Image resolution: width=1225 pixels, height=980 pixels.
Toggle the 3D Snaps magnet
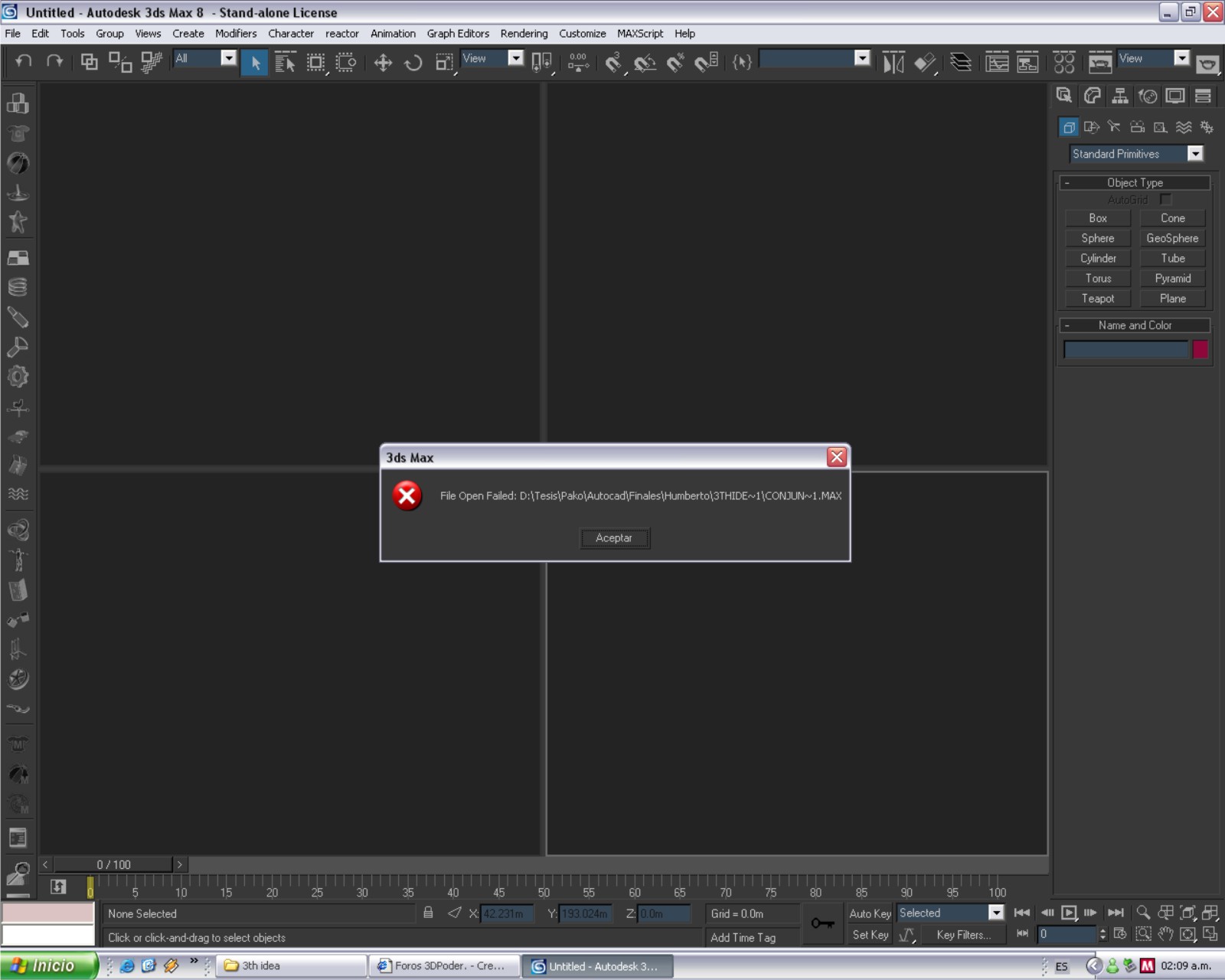(x=613, y=62)
